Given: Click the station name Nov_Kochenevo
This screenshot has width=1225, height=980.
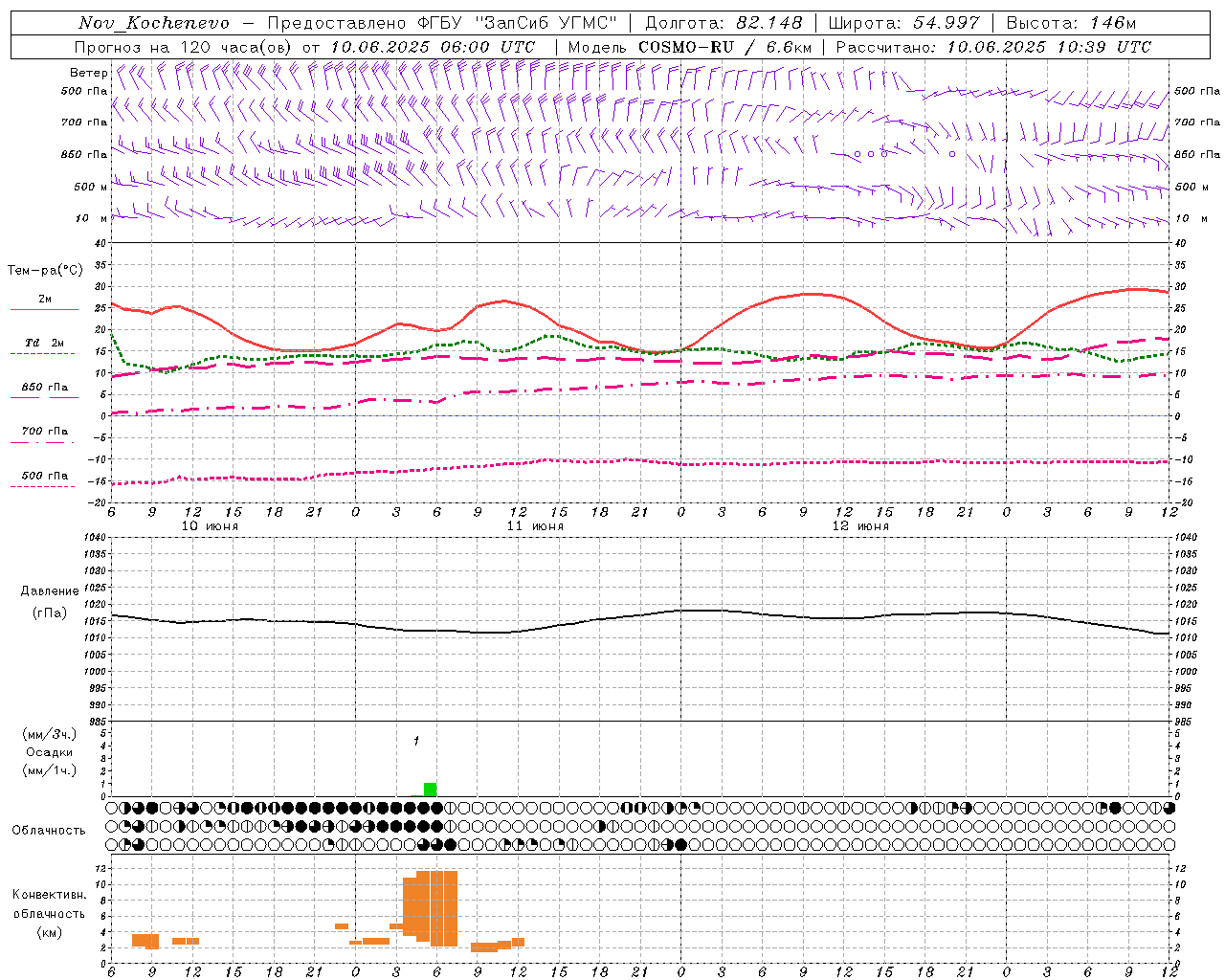Looking at the screenshot, I should [154, 23].
